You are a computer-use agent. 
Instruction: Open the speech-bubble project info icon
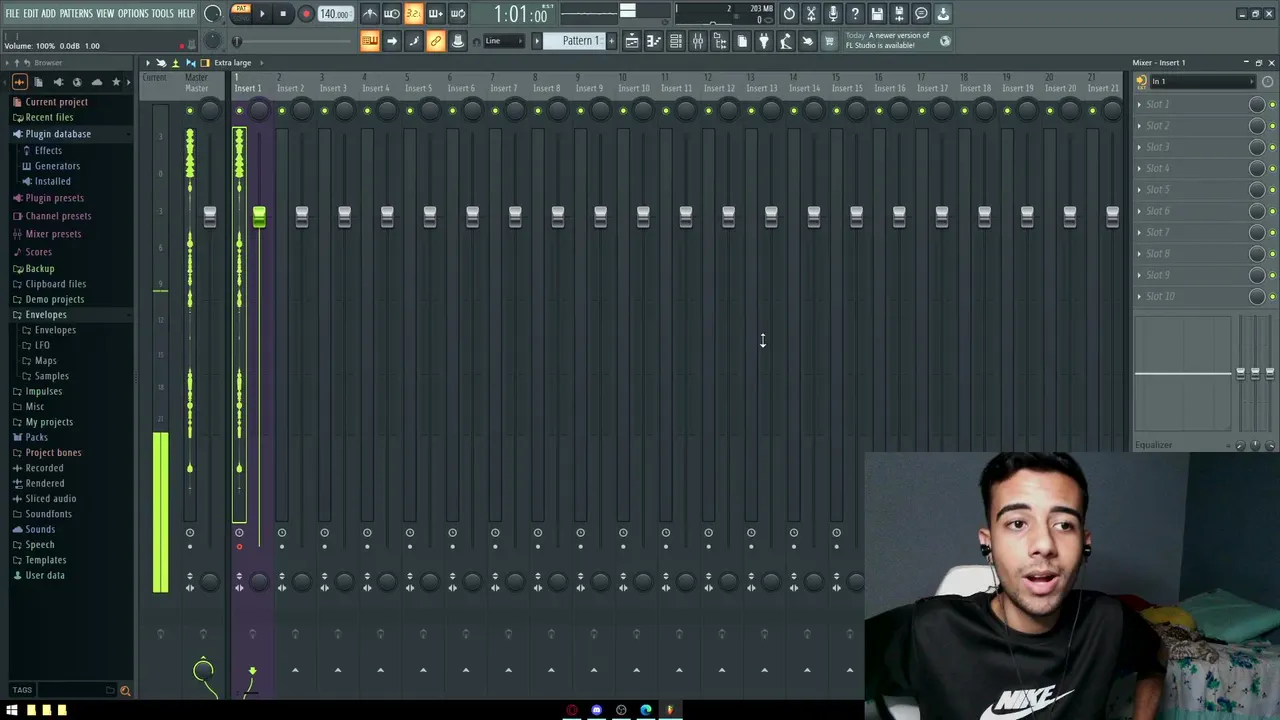coord(921,14)
